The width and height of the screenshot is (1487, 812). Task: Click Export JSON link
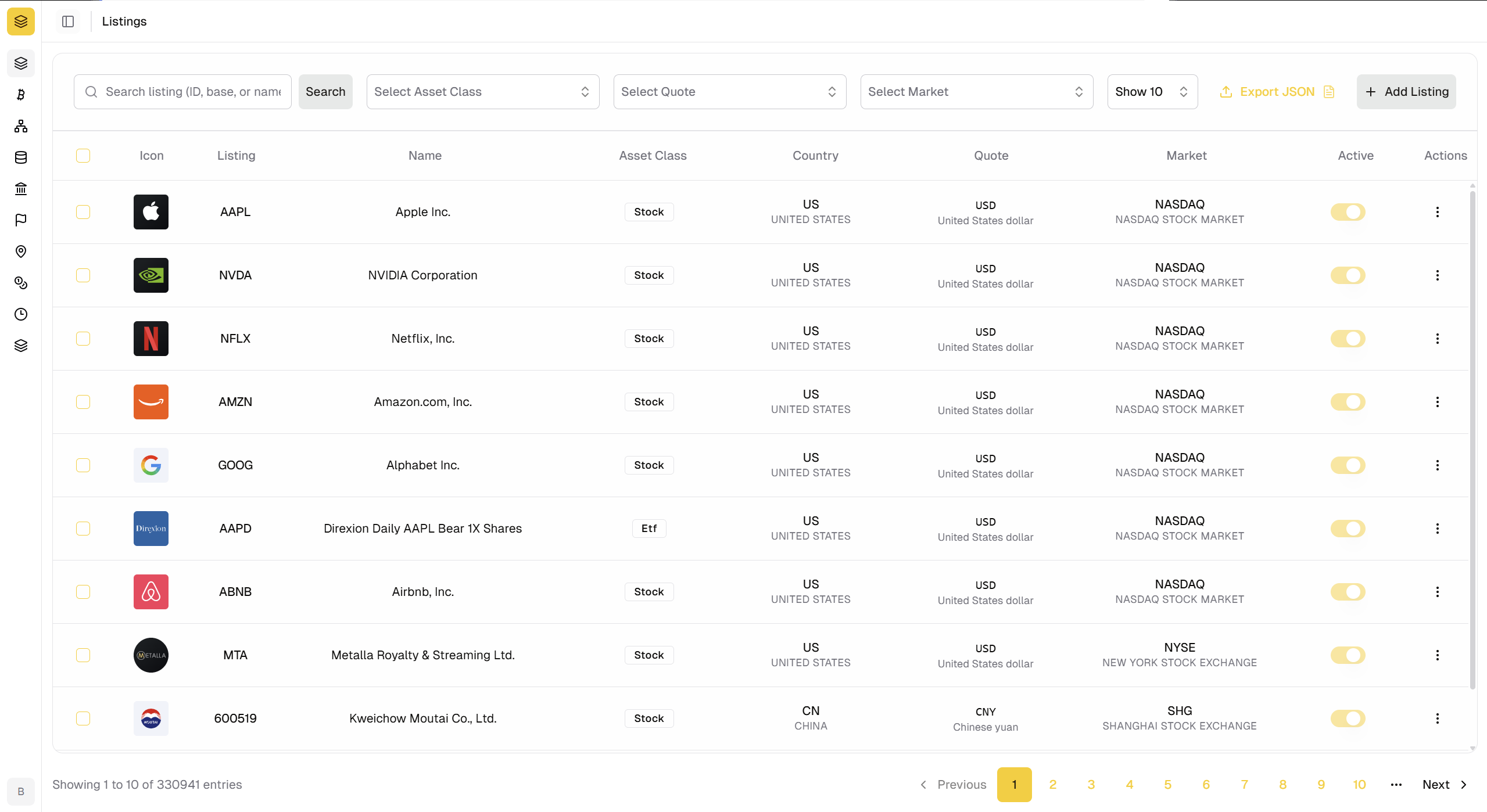coord(1277,92)
